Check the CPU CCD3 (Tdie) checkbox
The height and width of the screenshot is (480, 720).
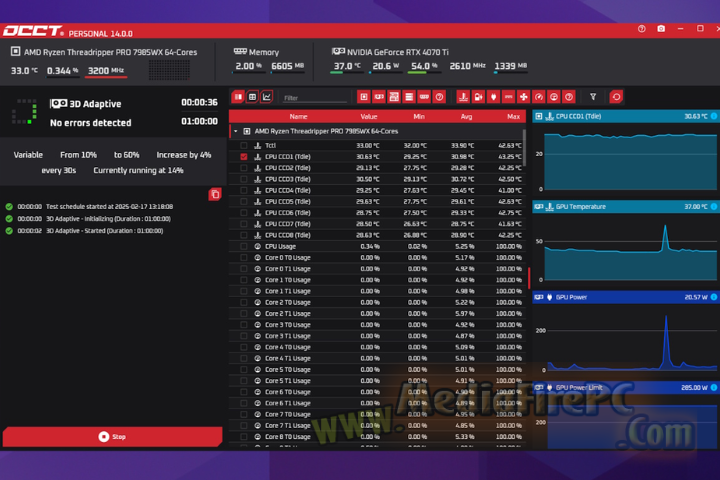[244, 179]
